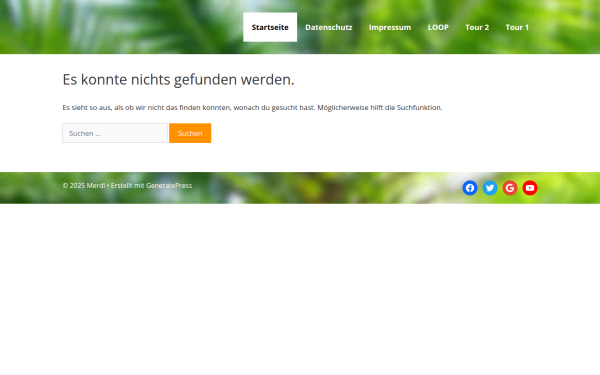Open the Google social icon
The image size is (600, 375).
tap(510, 188)
